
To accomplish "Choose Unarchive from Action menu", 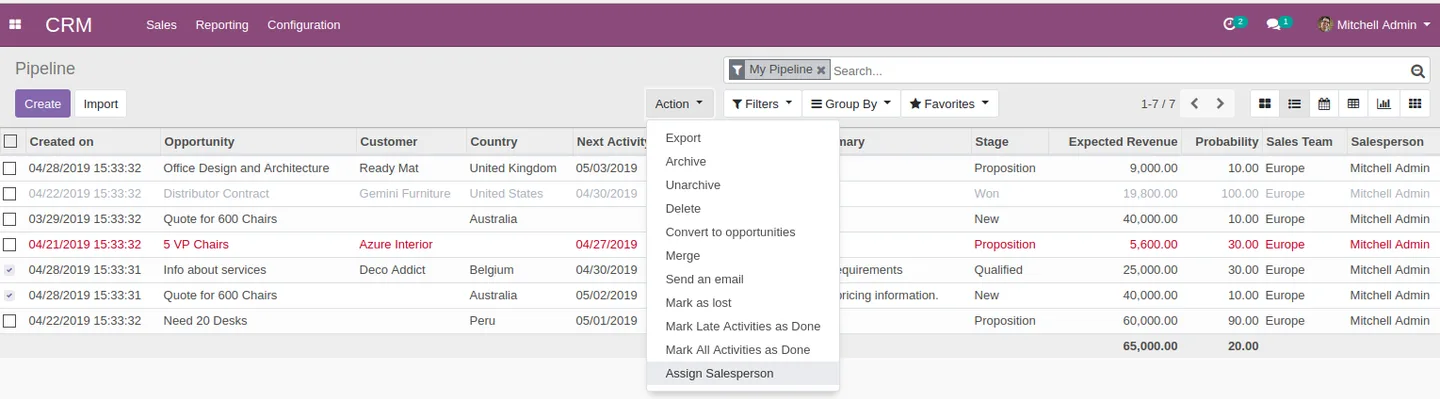I will click(743, 185).
